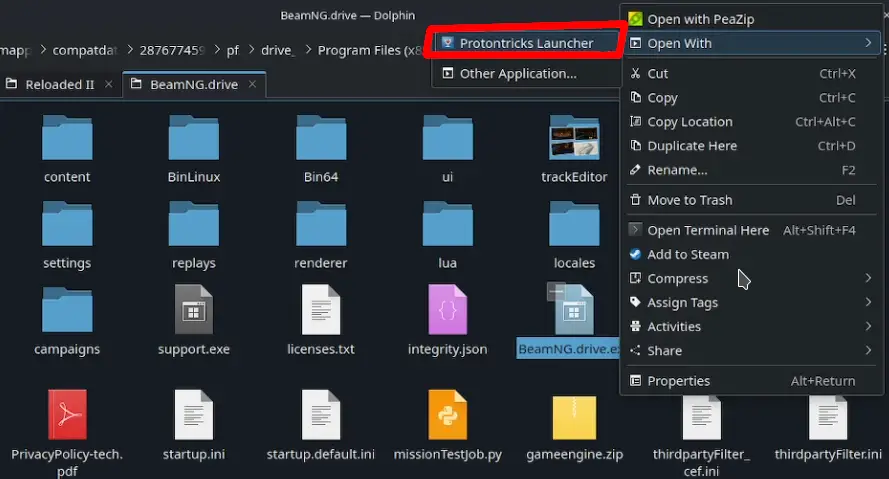
Task: Navigate to drive_ breadcrumb
Action: pyautogui.click(x=278, y=50)
